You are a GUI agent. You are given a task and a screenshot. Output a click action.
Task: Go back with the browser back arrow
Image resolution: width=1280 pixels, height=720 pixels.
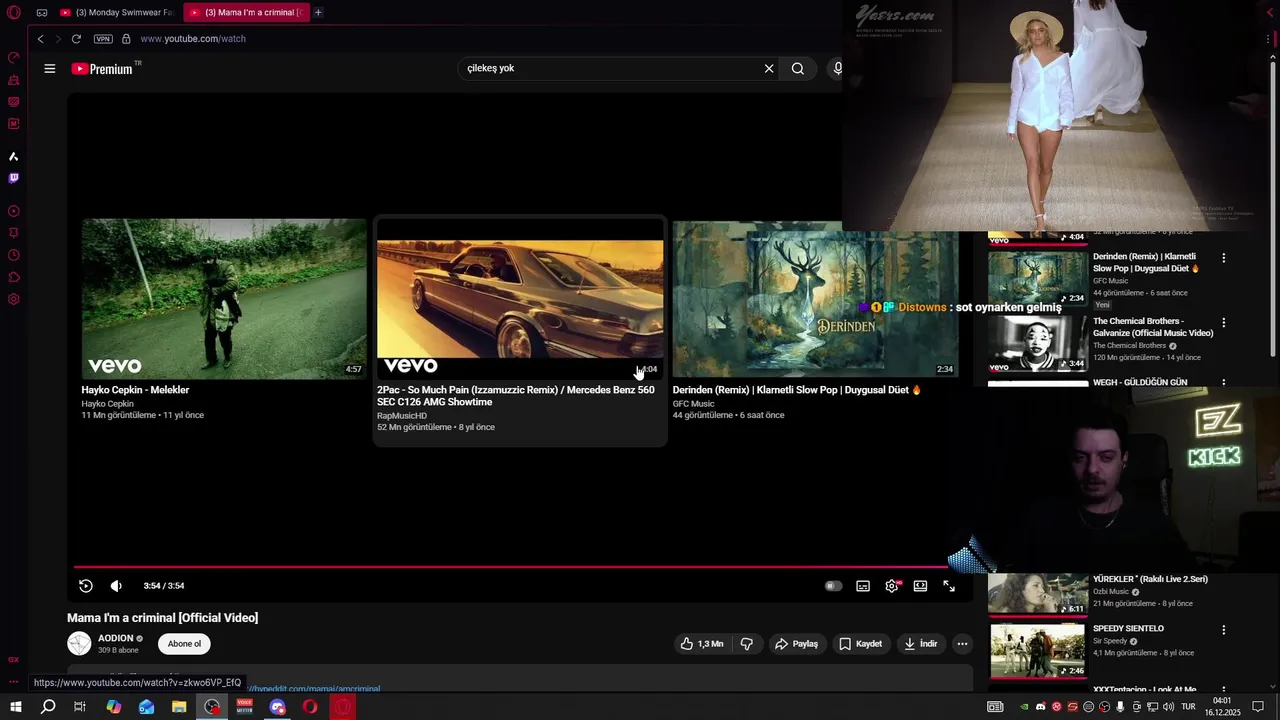point(41,39)
